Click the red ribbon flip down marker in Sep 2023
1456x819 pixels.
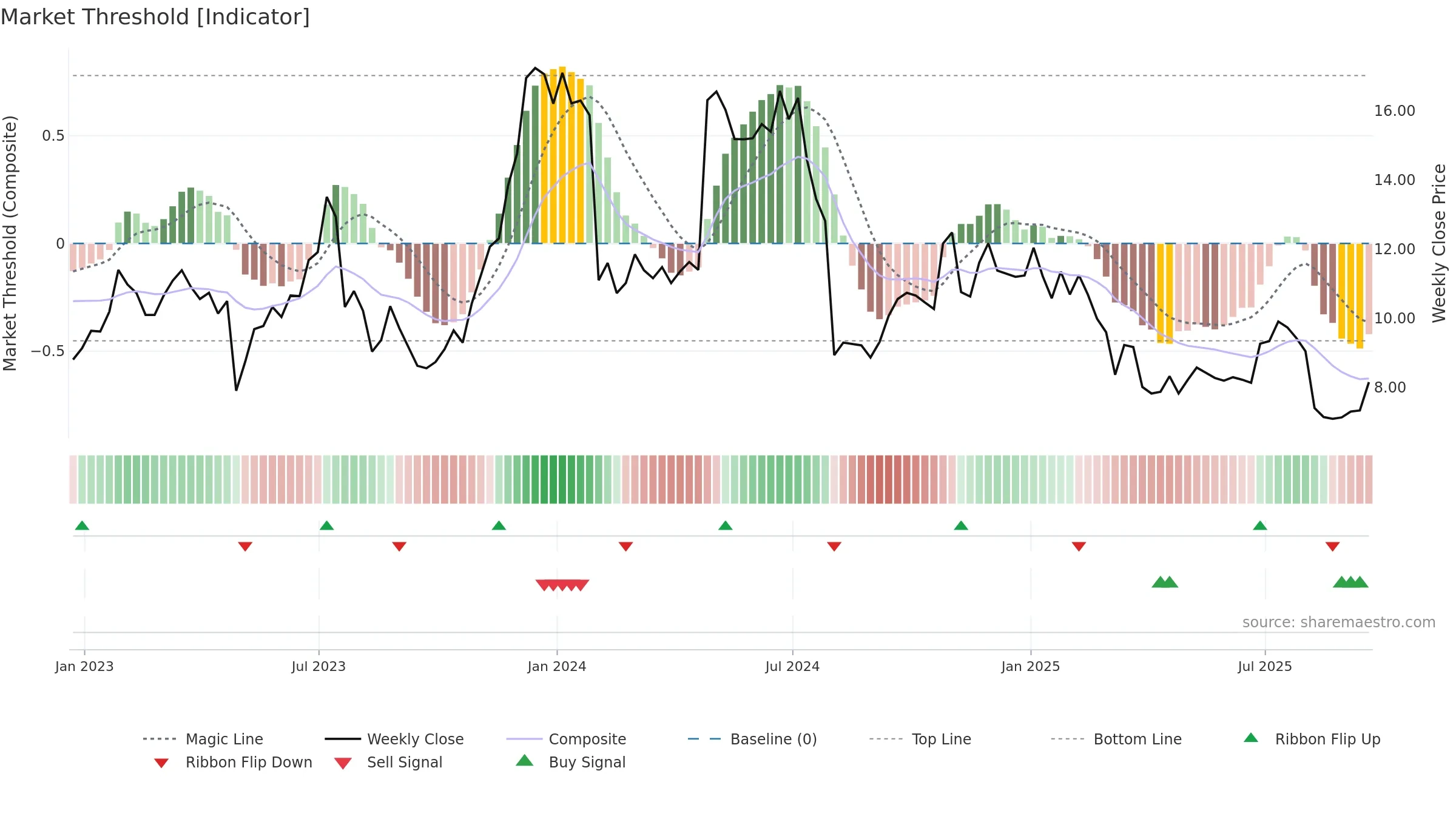click(x=399, y=546)
